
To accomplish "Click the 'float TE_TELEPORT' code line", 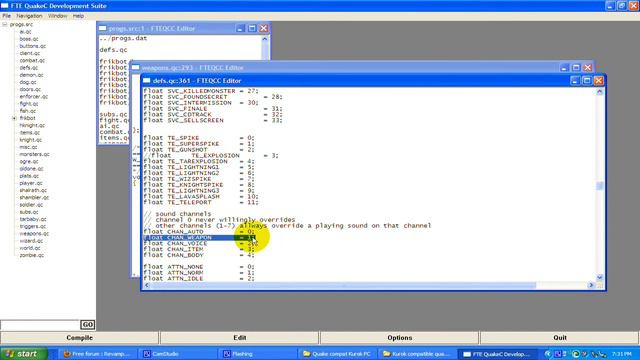I will click(201, 202).
